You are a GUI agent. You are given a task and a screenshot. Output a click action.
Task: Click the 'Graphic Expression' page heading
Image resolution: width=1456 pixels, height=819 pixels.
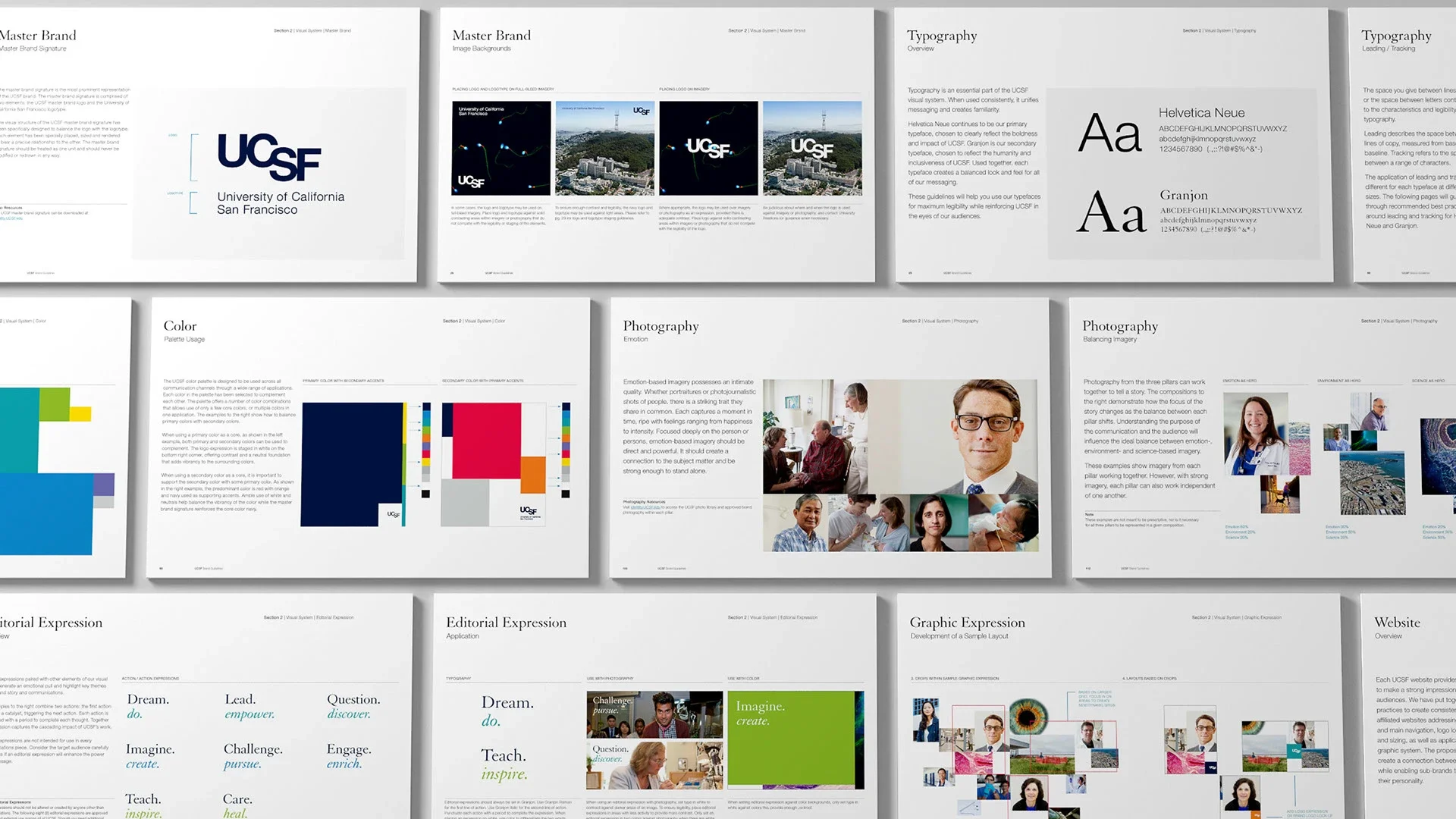967,623
